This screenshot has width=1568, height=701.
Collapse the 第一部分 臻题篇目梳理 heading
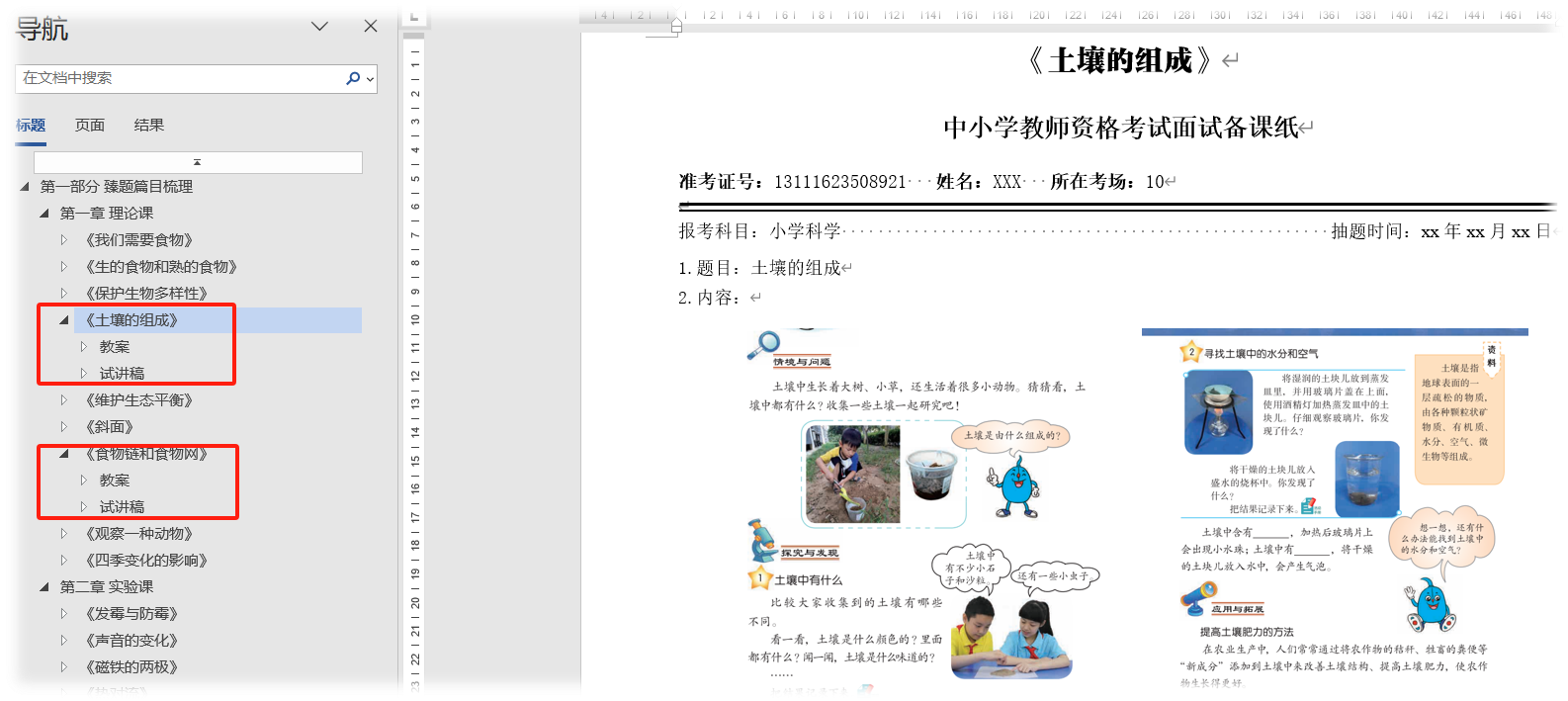(x=25, y=186)
